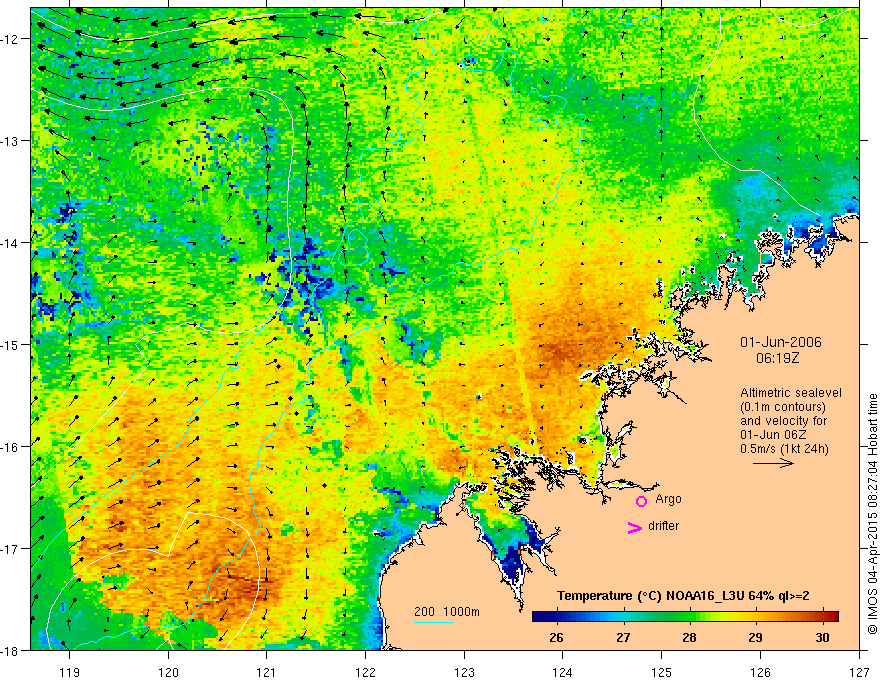Click the '0.5m/s (1kt 24h)' text
Screen dimensions: 880x680
(x=784, y=448)
